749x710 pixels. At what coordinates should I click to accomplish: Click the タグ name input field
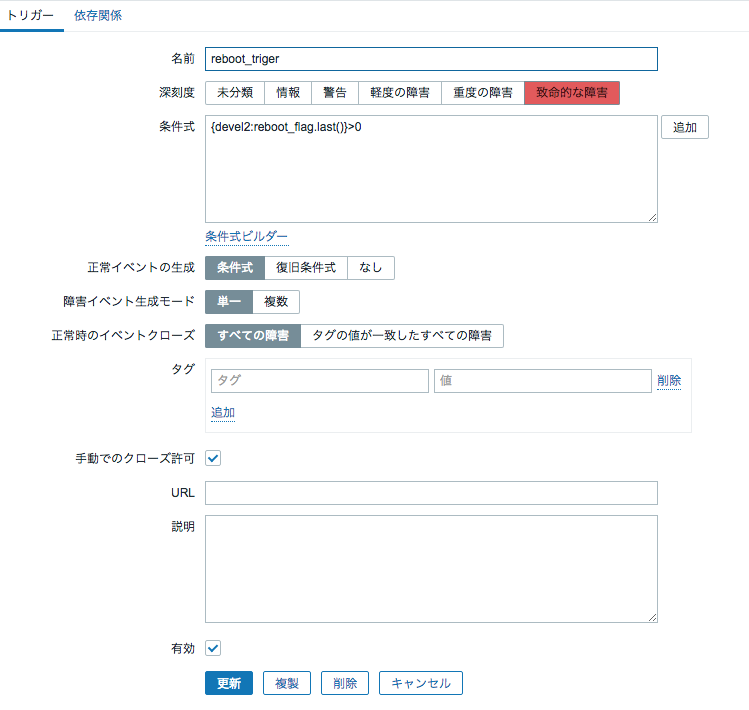[x=320, y=381]
